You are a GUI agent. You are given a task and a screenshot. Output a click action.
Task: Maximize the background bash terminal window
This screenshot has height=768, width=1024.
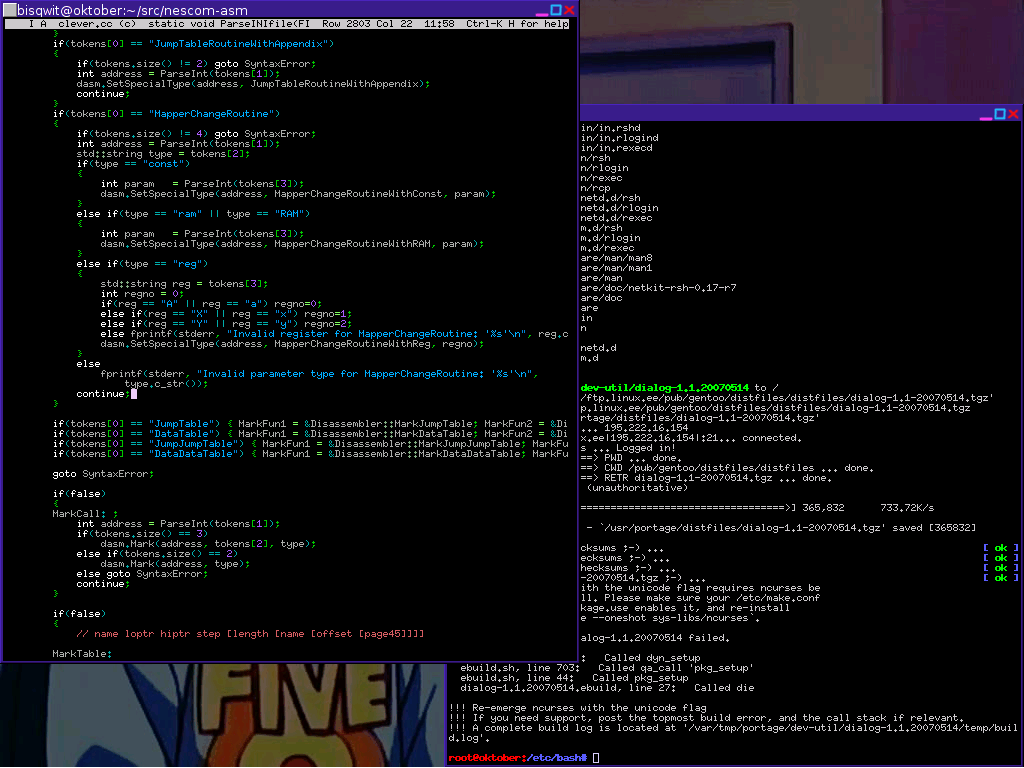pos(1001,115)
